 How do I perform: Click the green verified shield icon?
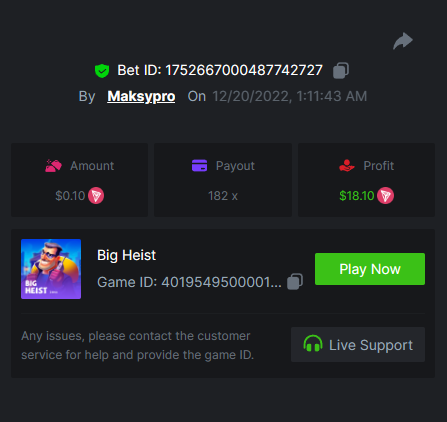[x=102, y=71]
